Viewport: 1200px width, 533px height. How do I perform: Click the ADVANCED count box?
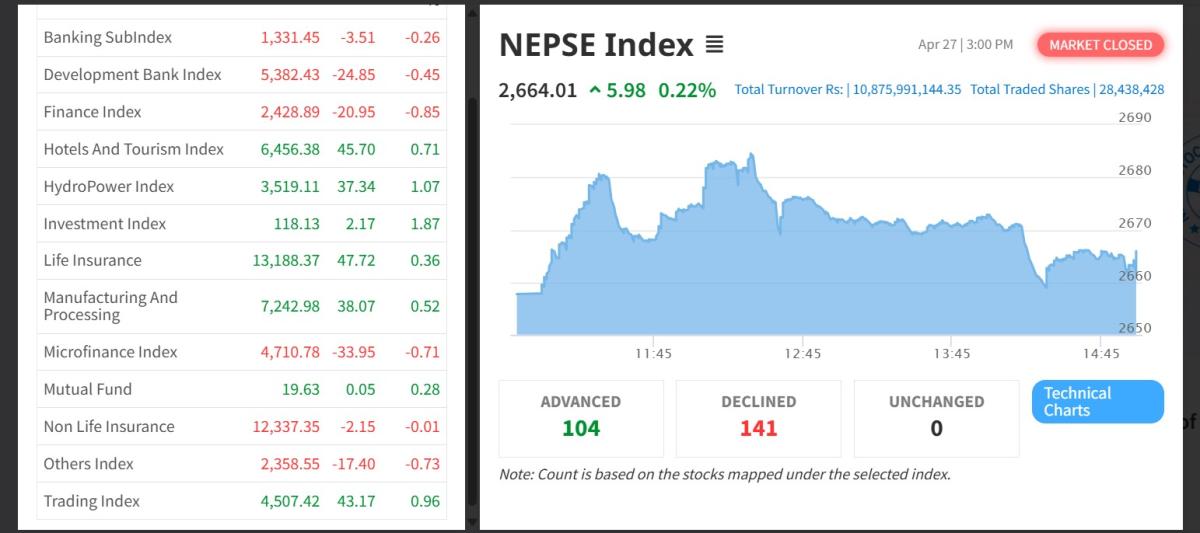coord(580,417)
